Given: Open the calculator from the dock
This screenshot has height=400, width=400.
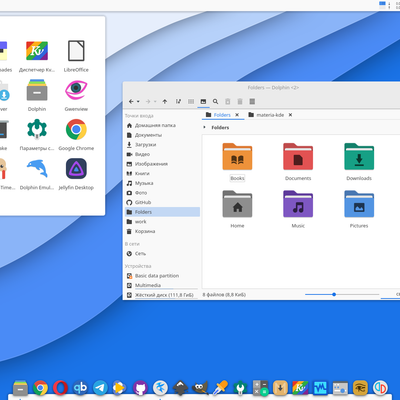Looking at the screenshot, I should (260, 388).
